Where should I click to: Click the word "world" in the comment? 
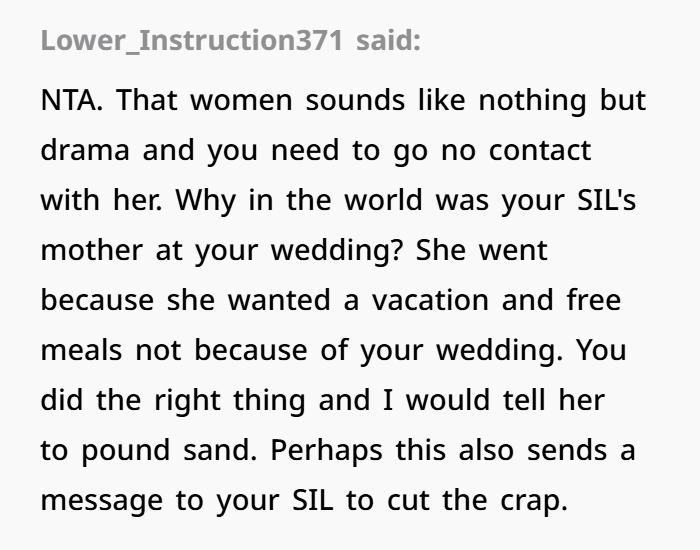383,200
